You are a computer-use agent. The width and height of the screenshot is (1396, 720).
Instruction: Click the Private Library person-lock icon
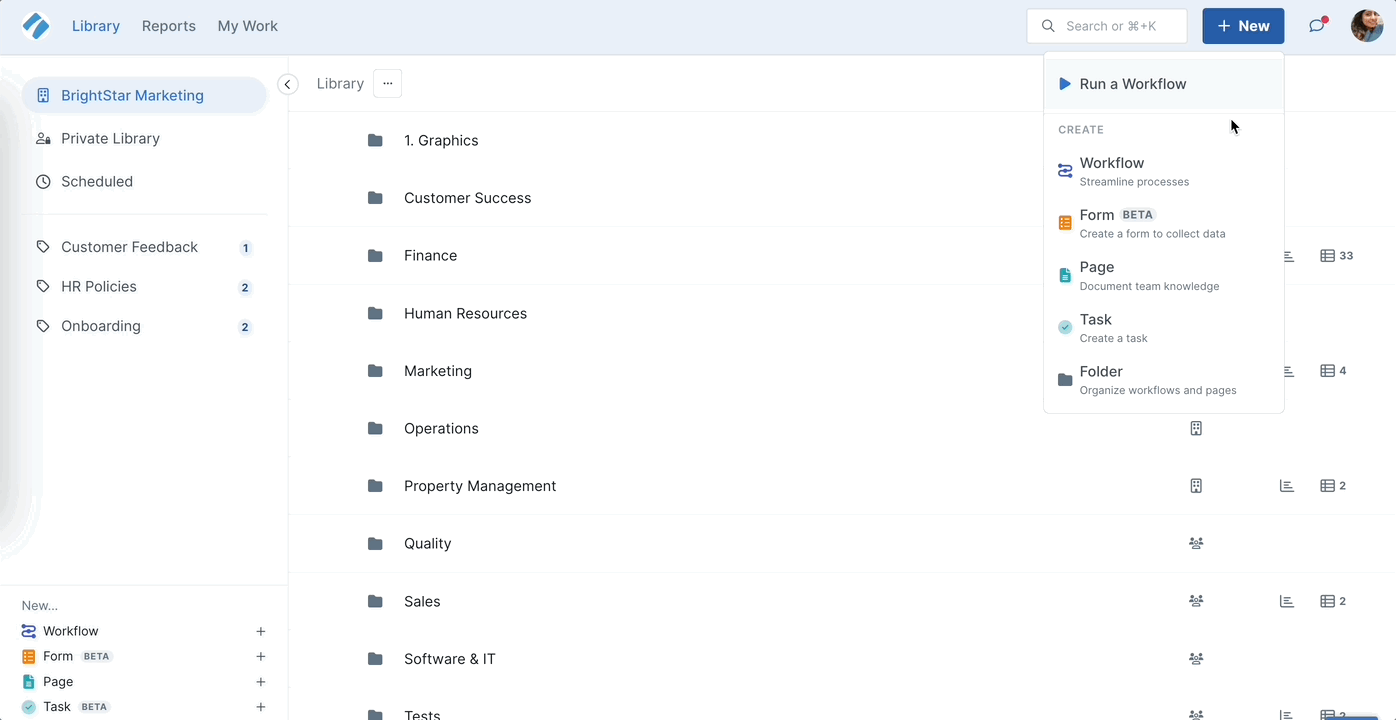click(x=43, y=138)
